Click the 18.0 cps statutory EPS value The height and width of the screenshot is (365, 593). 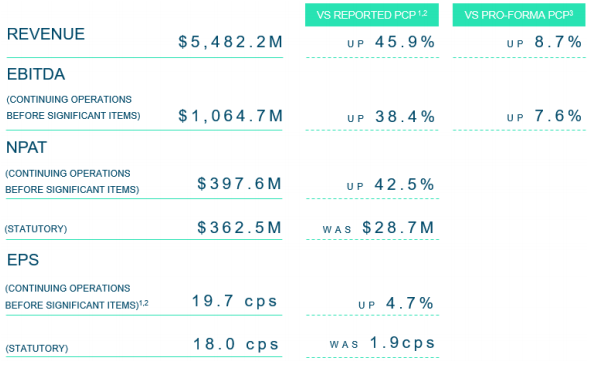tap(236, 344)
